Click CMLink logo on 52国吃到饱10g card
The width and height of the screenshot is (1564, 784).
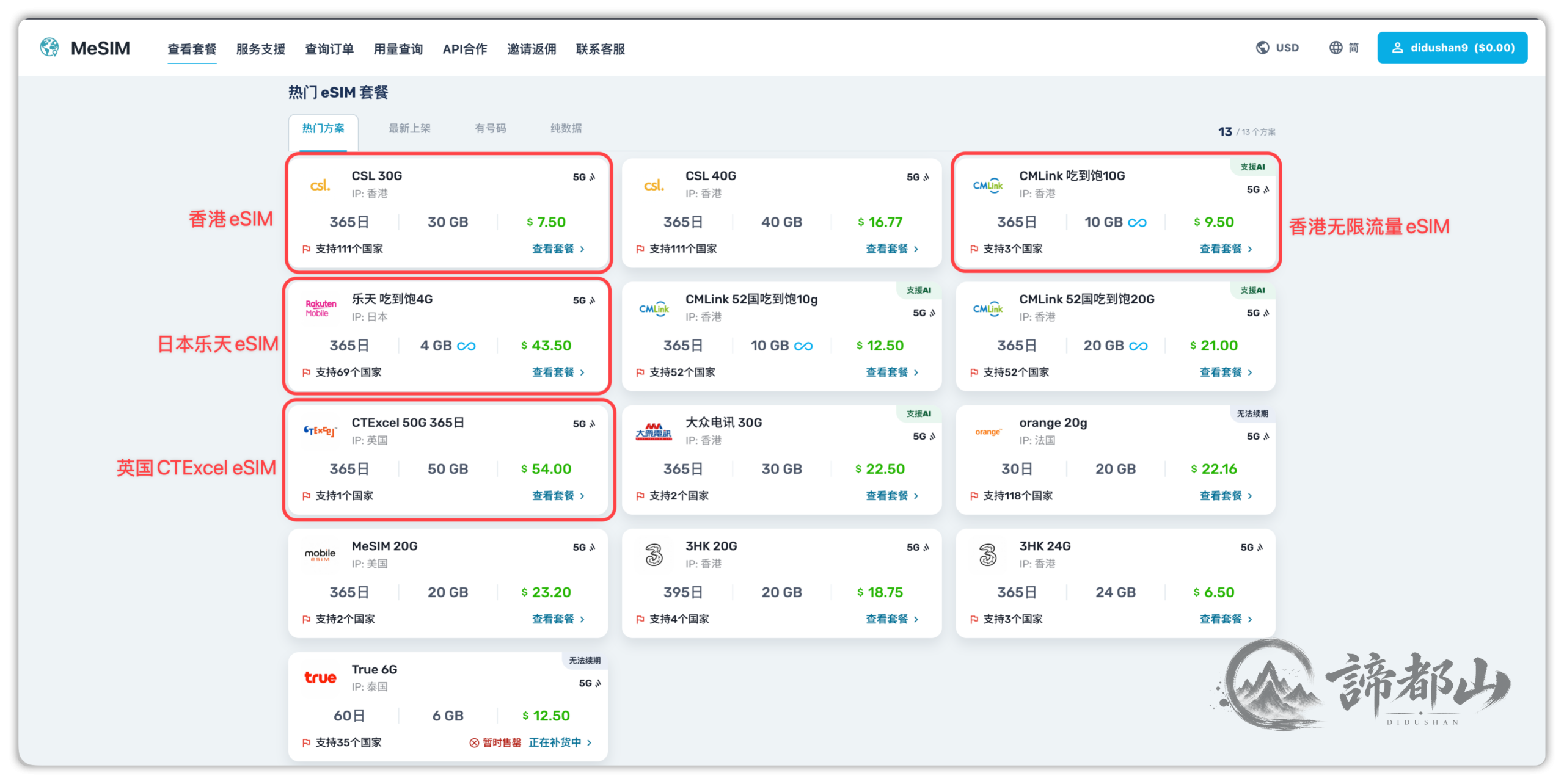(x=654, y=309)
